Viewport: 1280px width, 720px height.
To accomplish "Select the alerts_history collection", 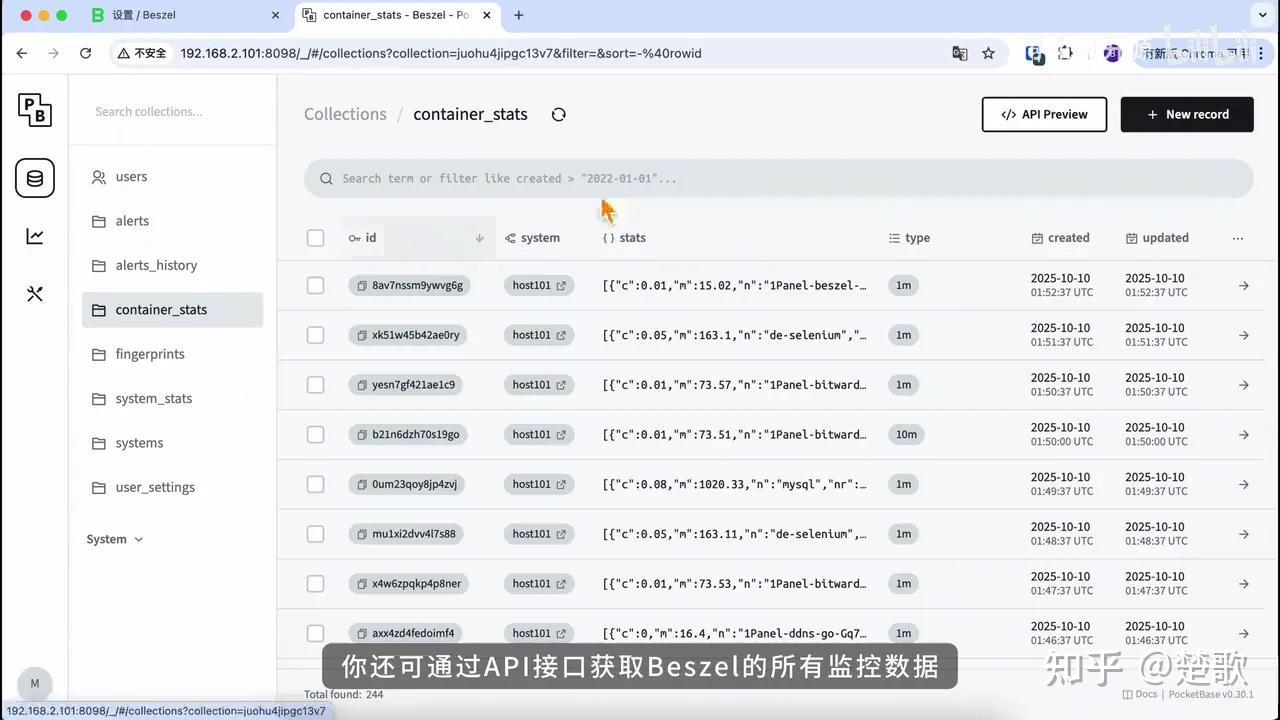I will 172,265.
